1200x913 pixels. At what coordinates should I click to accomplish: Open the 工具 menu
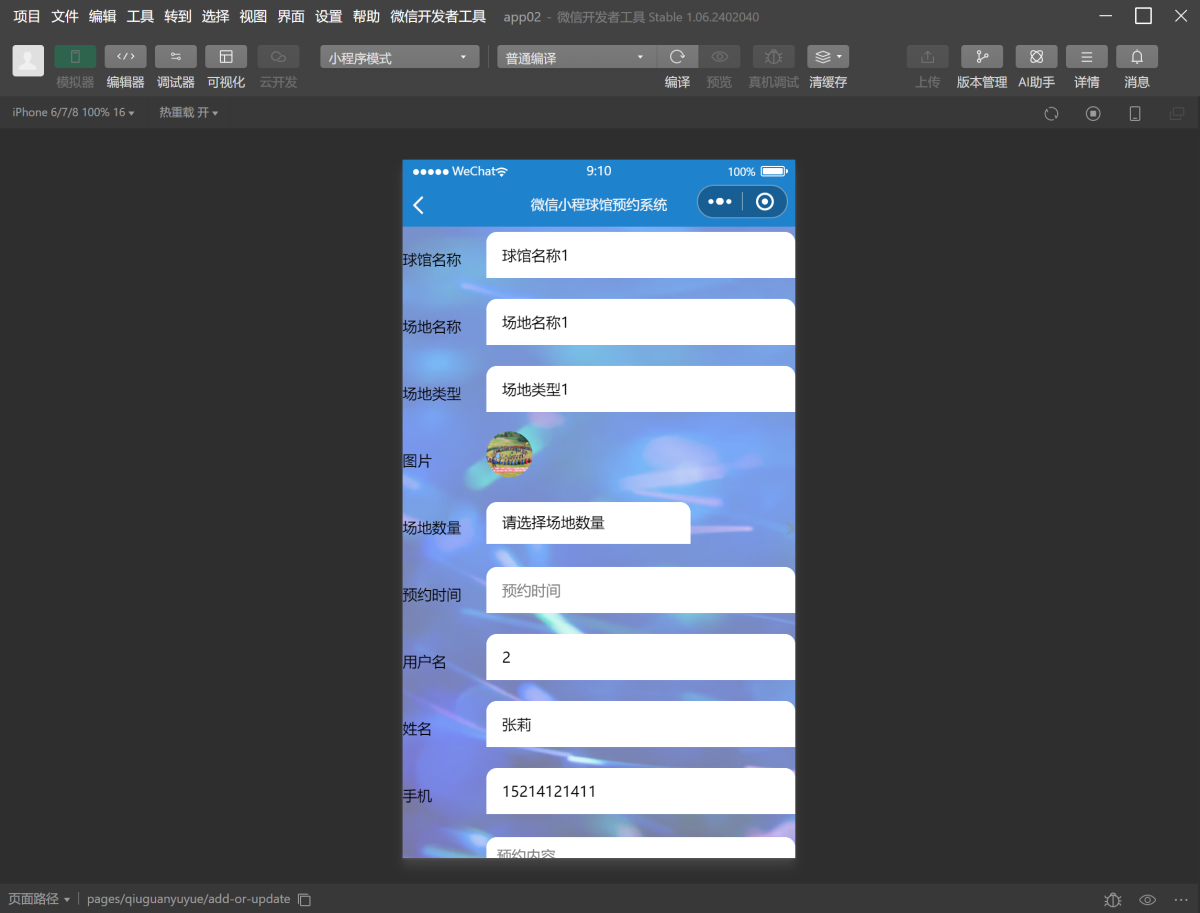pos(140,16)
